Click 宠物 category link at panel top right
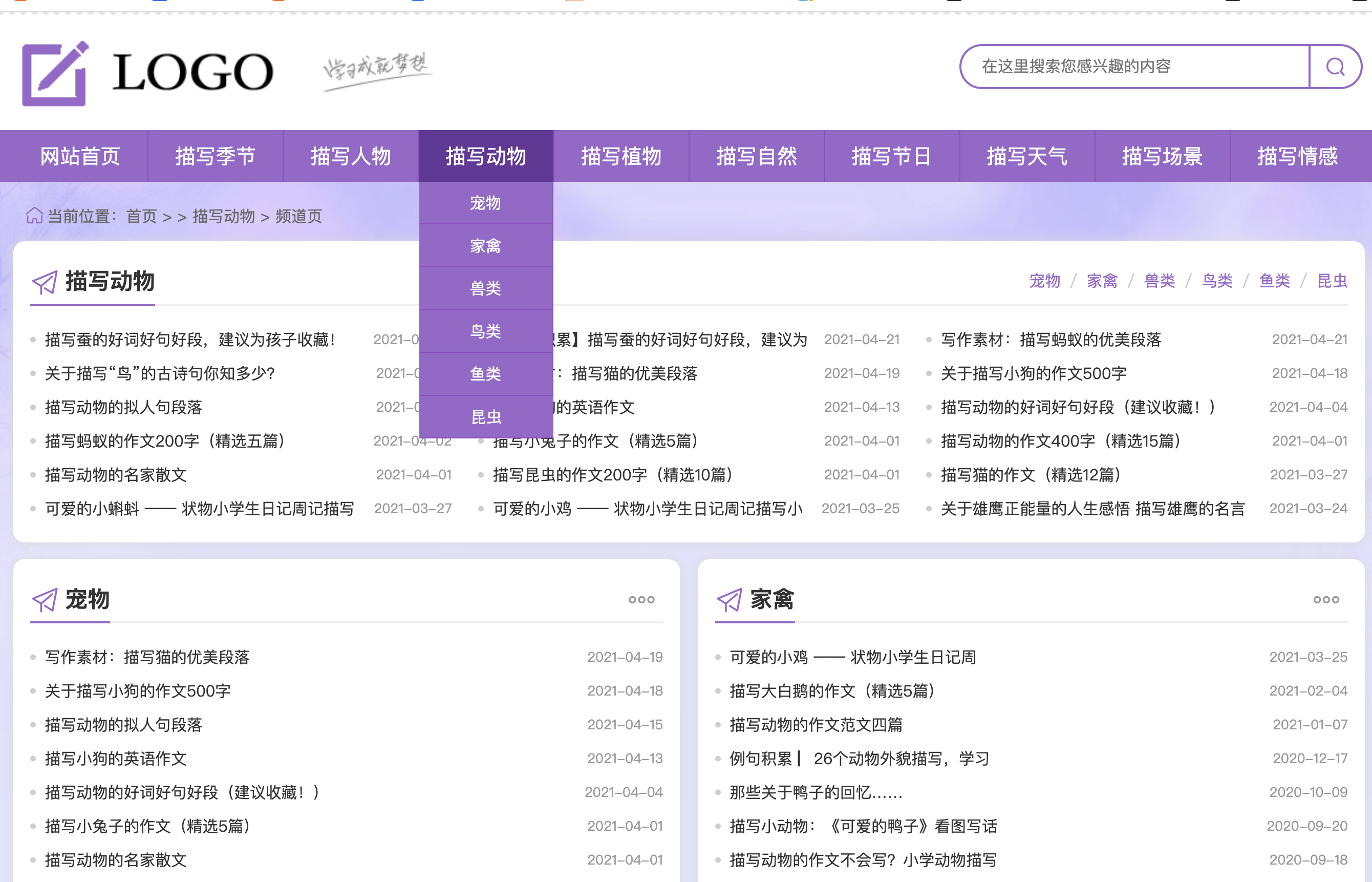Viewport: 1372px width, 882px height. coord(1044,281)
